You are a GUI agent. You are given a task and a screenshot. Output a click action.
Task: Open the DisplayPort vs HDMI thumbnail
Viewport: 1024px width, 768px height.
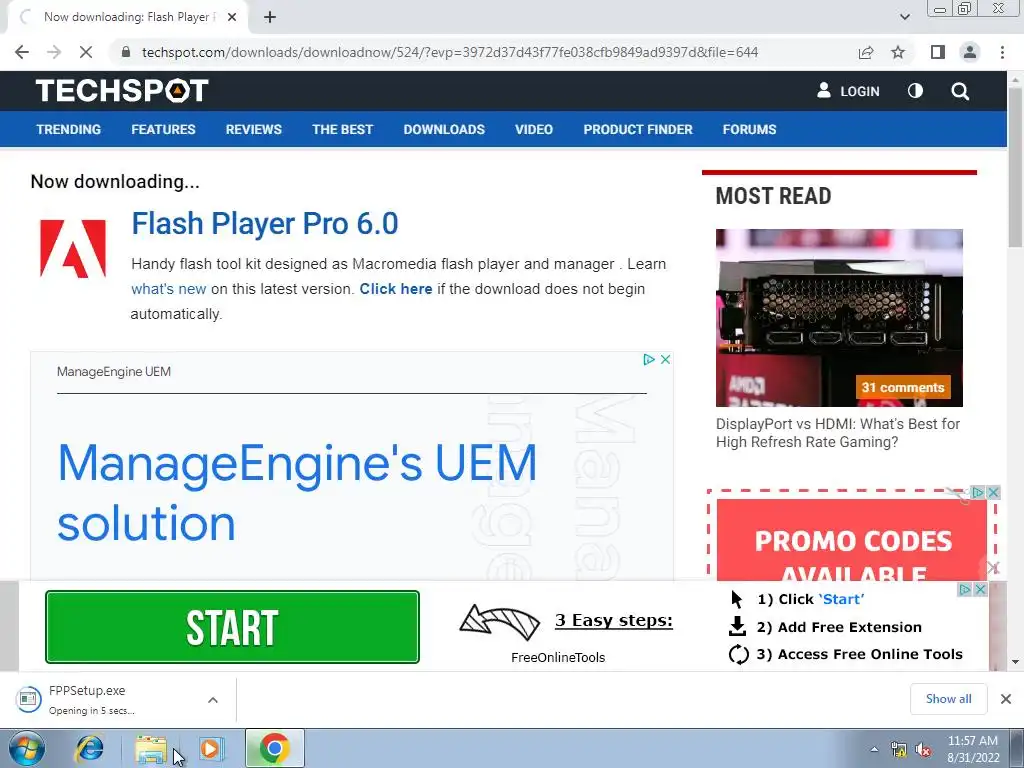coord(839,317)
